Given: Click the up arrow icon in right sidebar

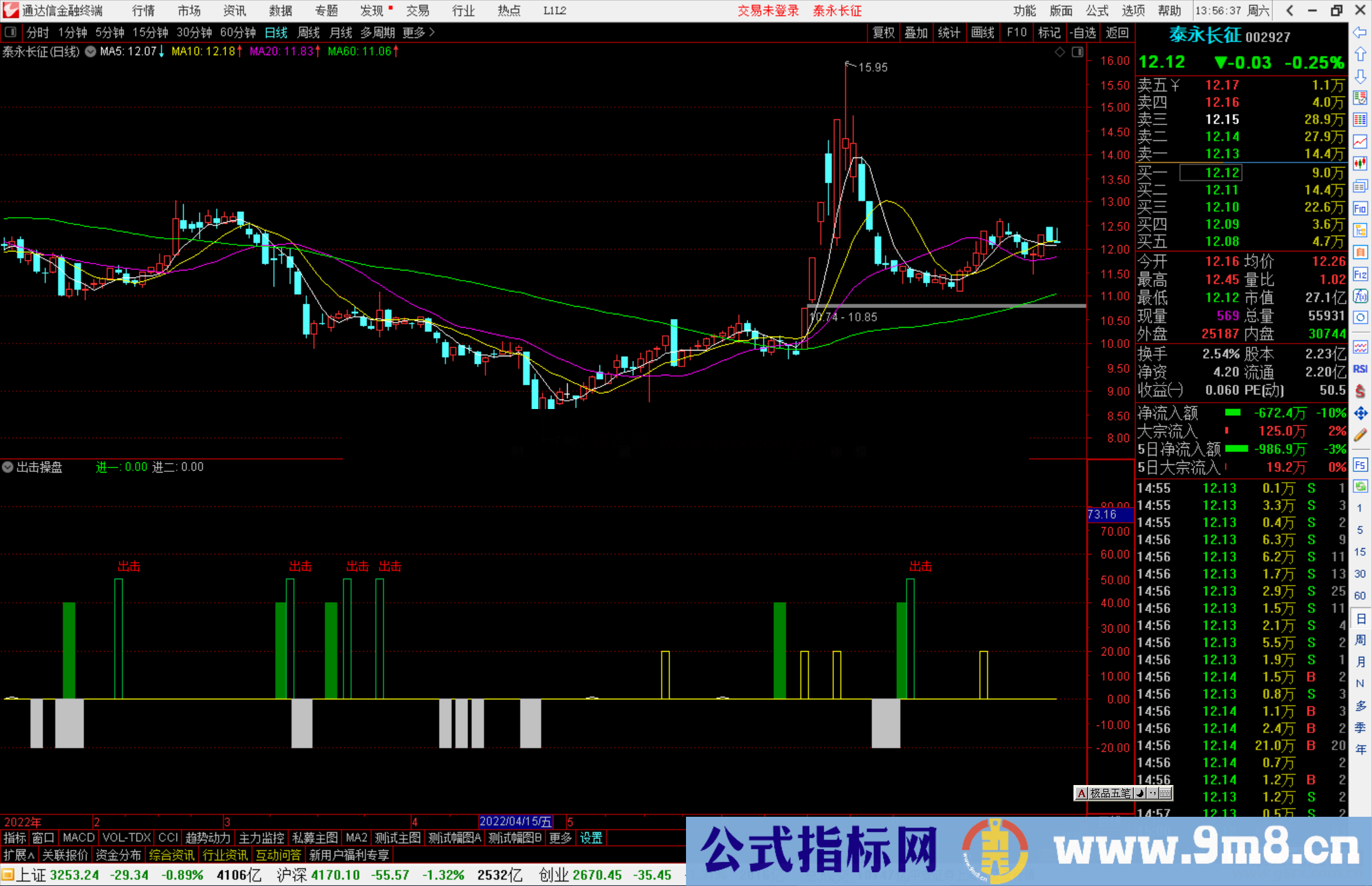Looking at the screenshot, I should tap(1360, 55).
